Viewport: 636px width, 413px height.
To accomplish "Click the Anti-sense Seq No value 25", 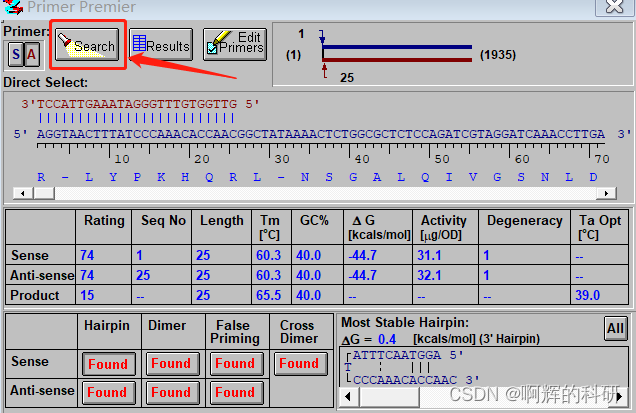I will coord(143,275).
